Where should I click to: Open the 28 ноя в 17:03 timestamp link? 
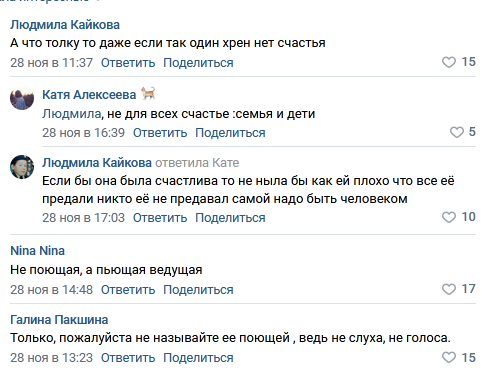tap(83, 218)
